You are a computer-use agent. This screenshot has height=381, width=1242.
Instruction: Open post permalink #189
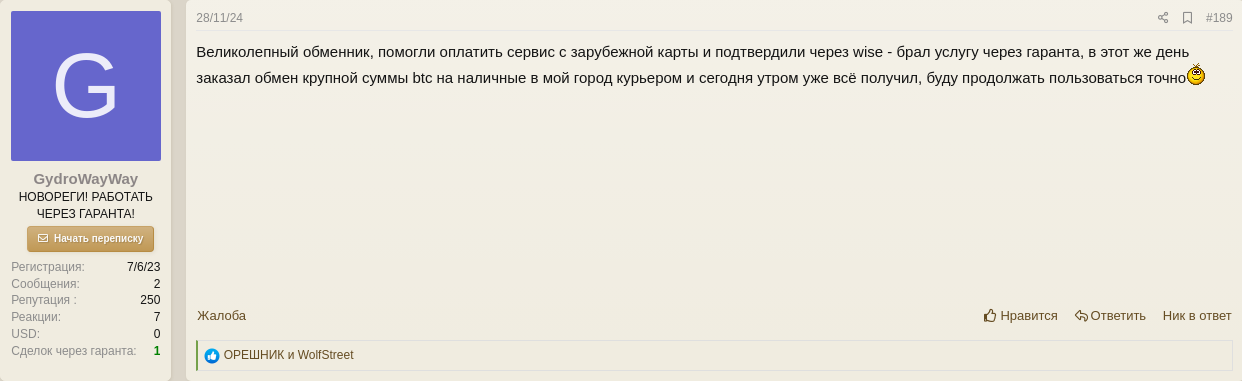coord(1219,18)
